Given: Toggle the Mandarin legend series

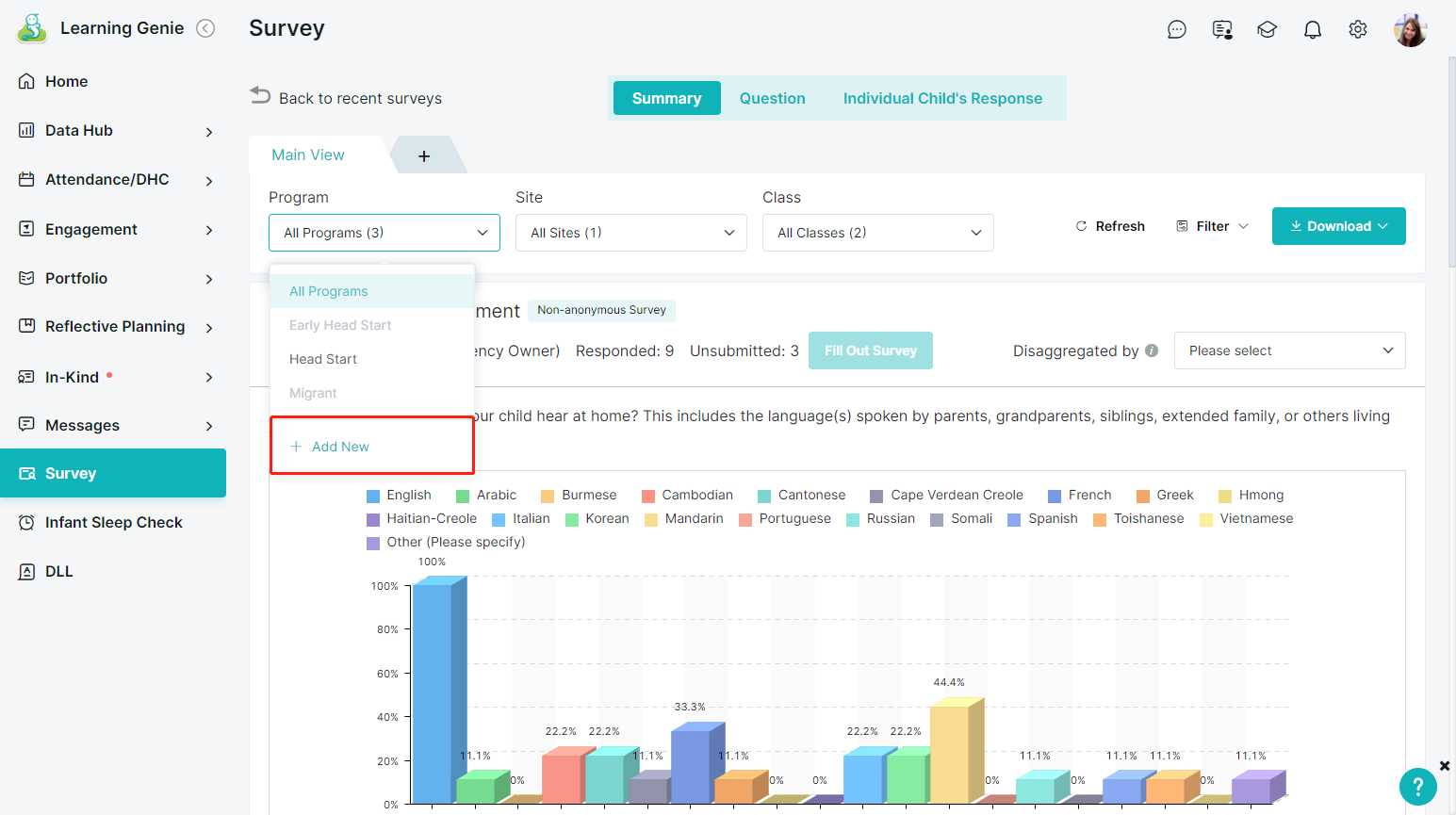Looking at the screenshot, I should coord(684,519).
